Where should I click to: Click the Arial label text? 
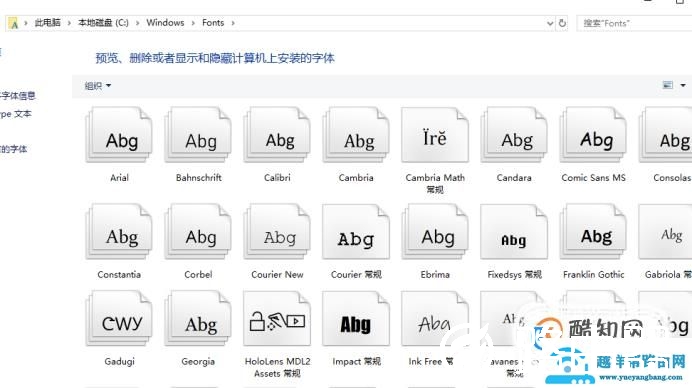pyautogui.click(x=119, y=178)
